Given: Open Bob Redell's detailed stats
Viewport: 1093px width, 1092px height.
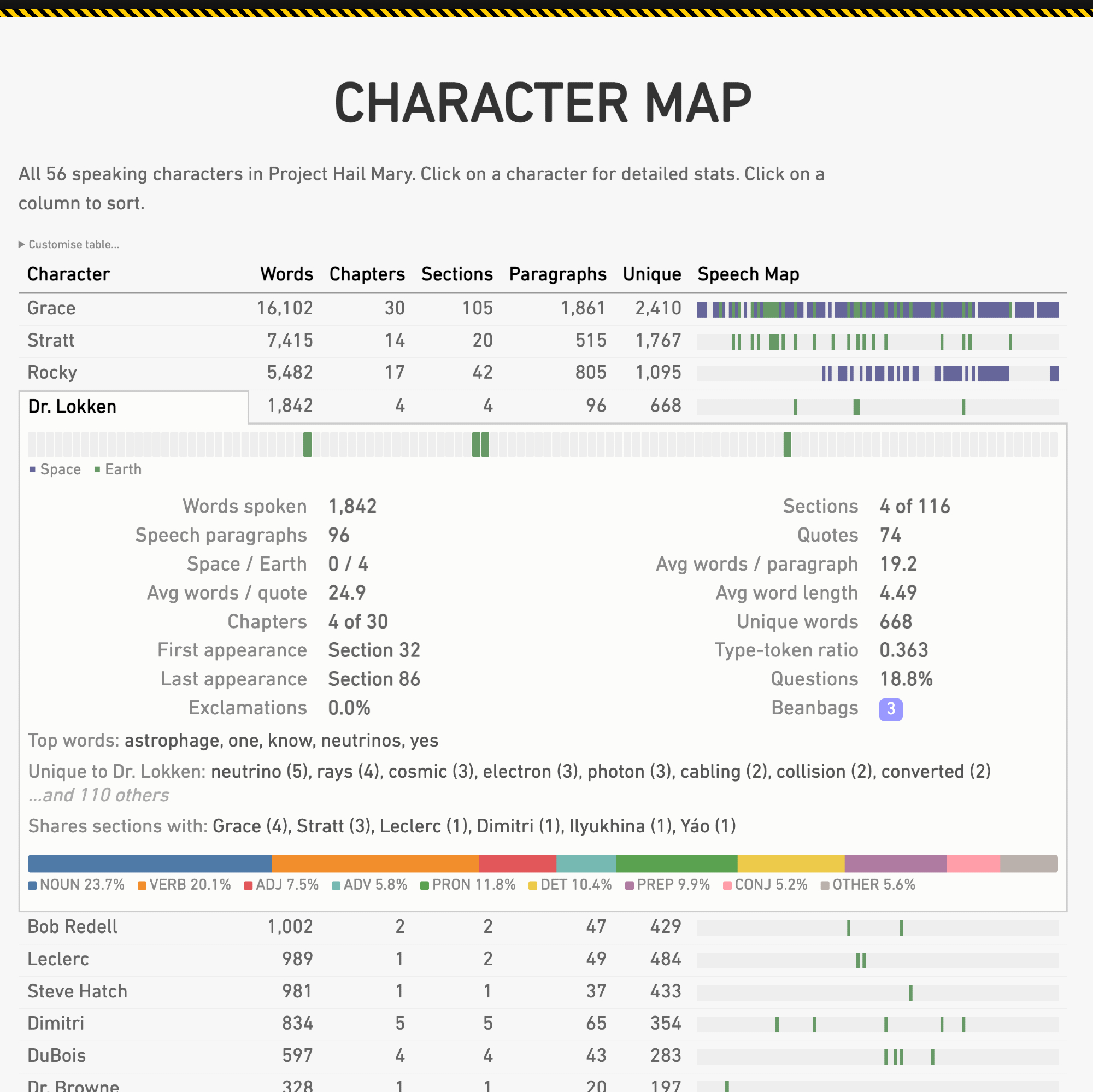Looking at the screenshot, I should (x=73, y=927).
